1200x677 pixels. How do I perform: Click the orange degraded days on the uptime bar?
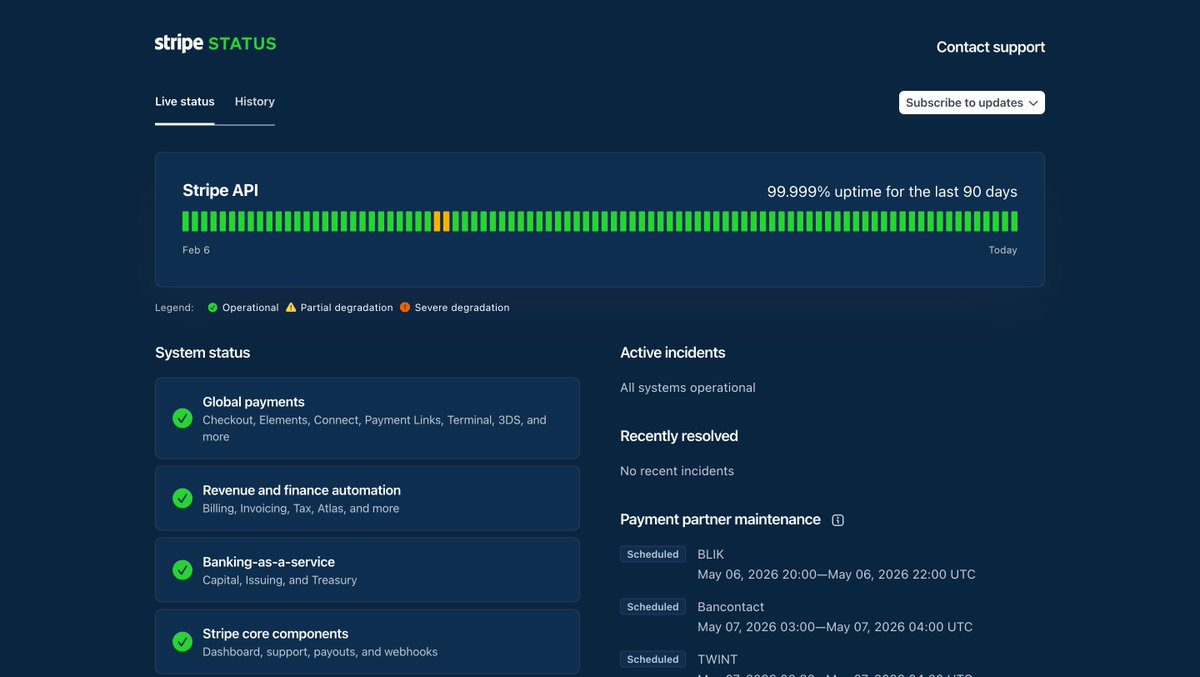point(442,221)
